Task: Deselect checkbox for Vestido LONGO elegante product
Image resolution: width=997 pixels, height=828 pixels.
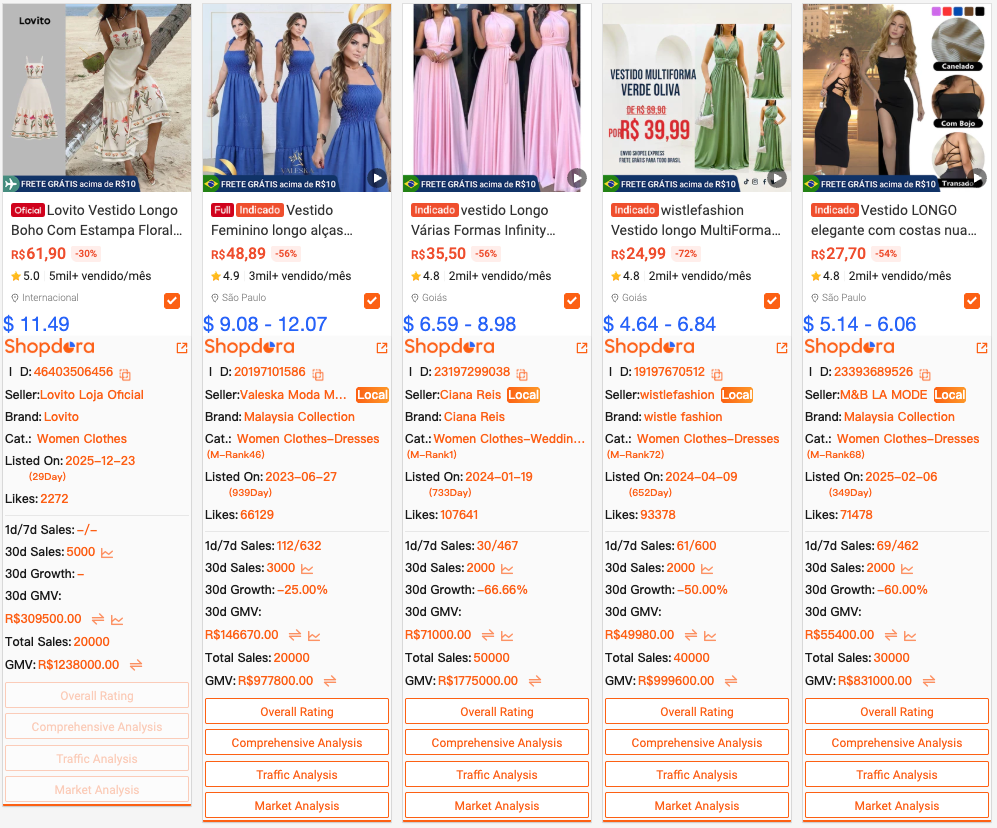Action: pyautogui.click(x=972, y=301)
